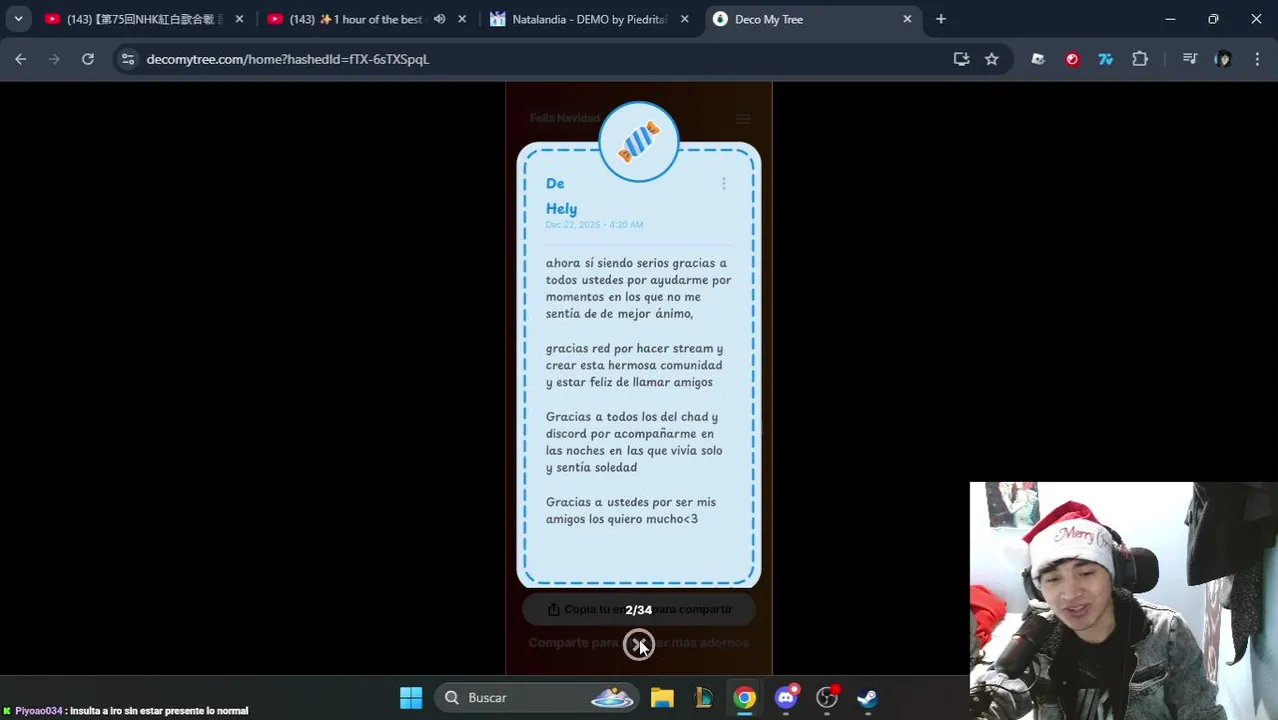Open the Windows Start menu
Image resolution: width=1278 pixels, height=720 pixels.
(x=411, y=697)
